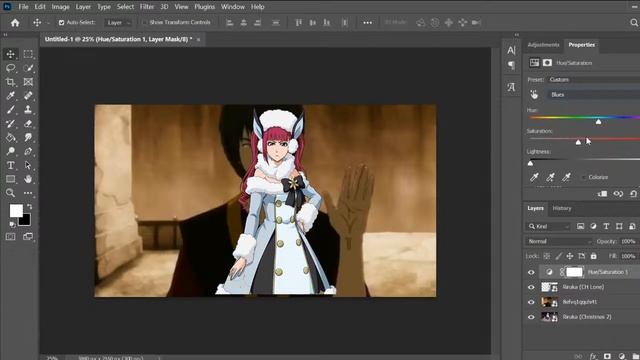Hide the Riruka (CH Lone) layer

531,287
